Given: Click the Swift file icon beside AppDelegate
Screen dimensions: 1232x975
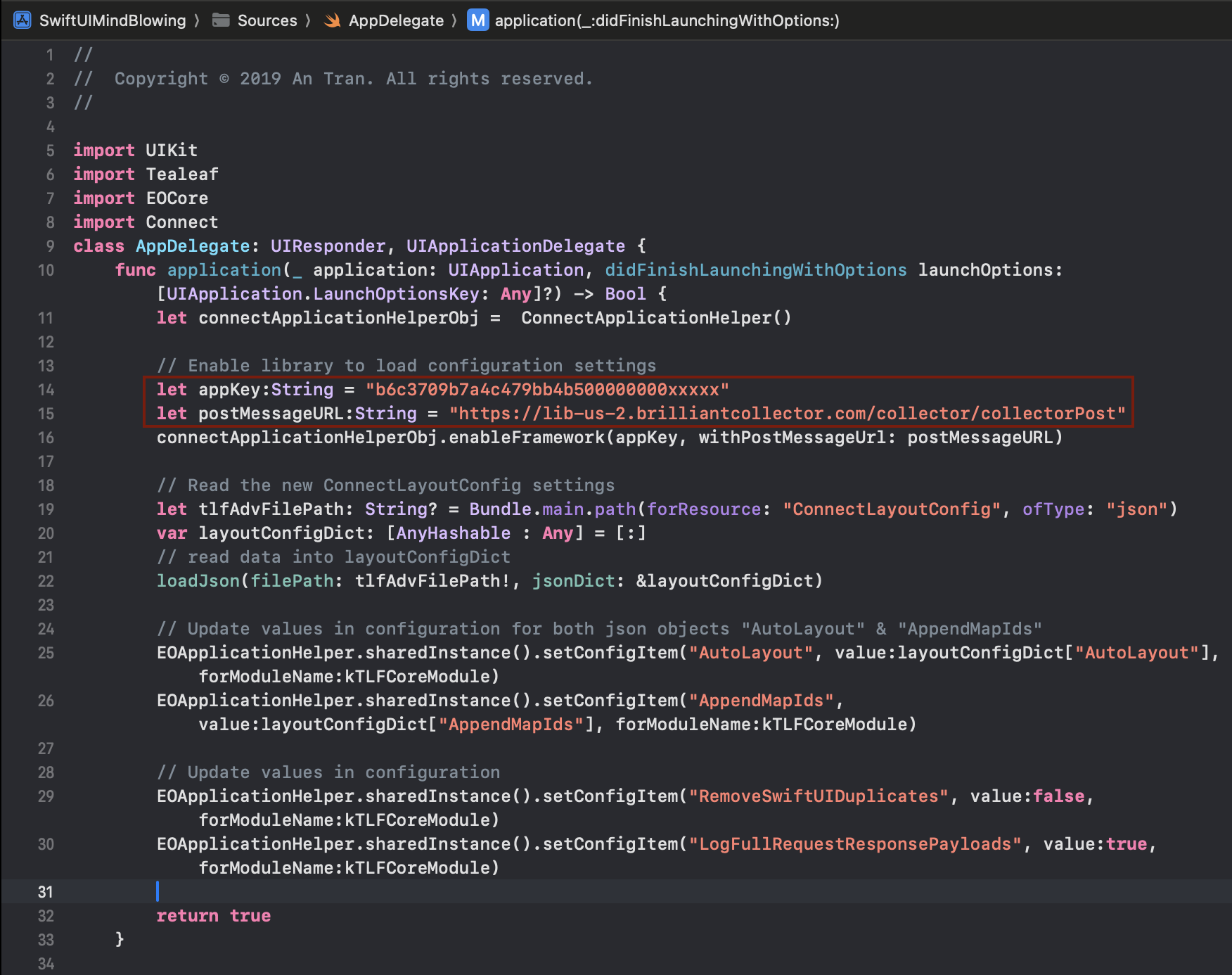Looking at the screenshot, I should click(333, 20).
